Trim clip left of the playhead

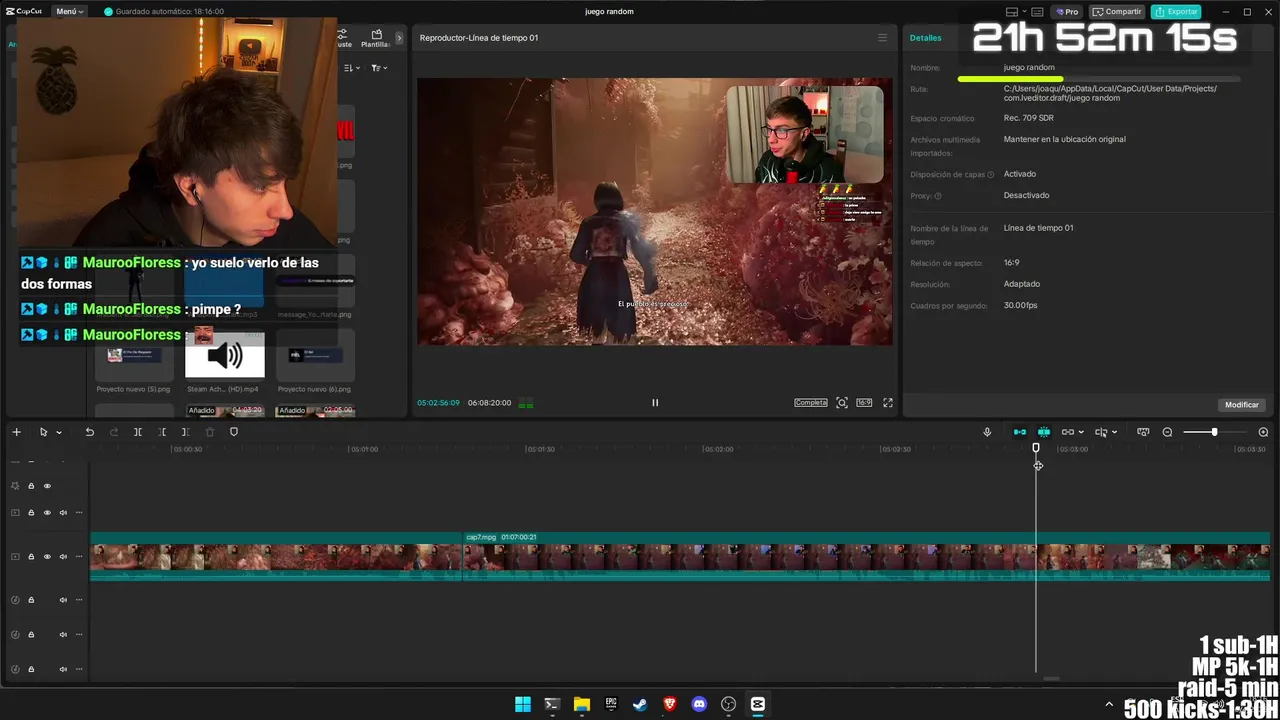(x=162, y=432)
